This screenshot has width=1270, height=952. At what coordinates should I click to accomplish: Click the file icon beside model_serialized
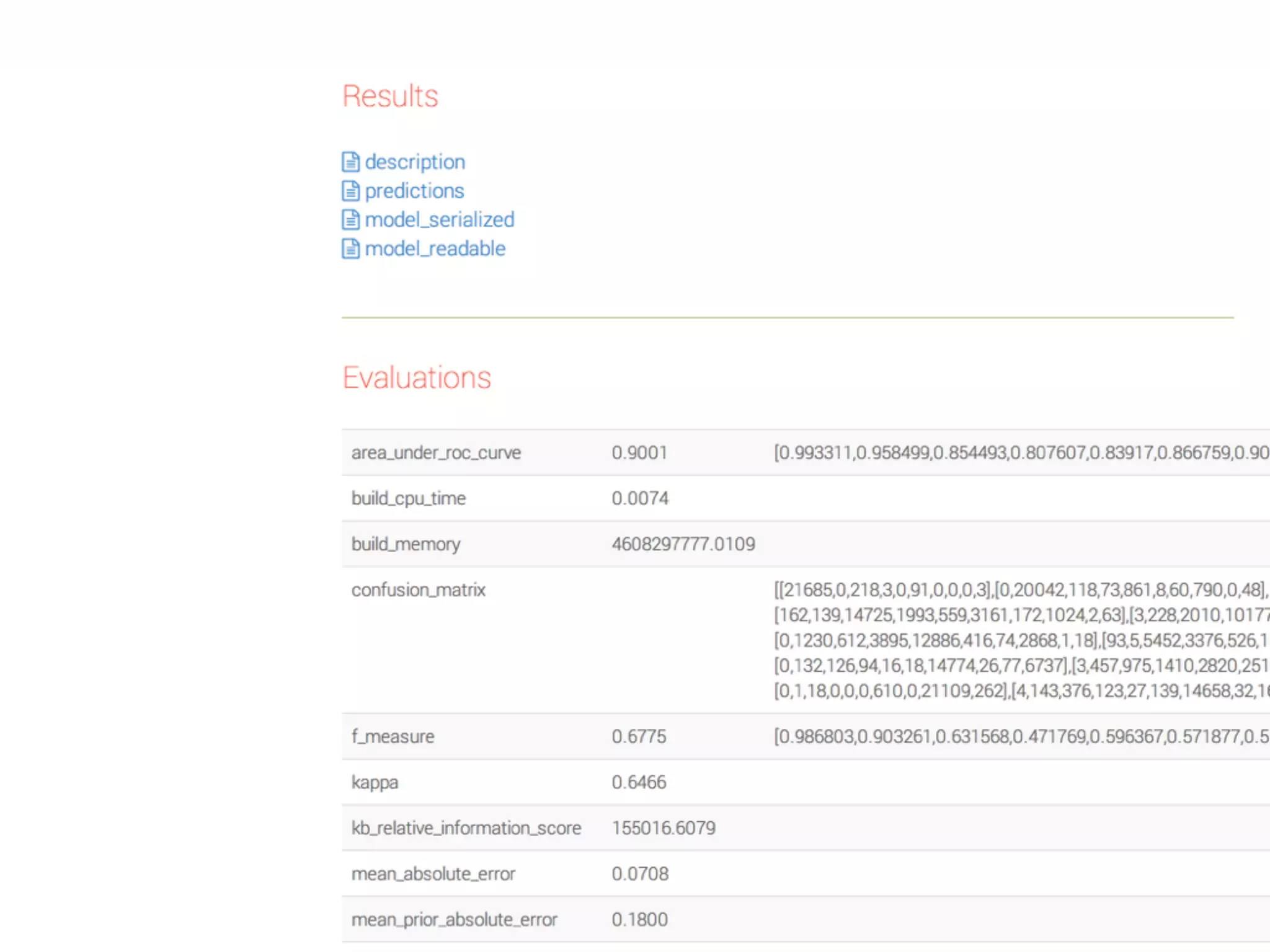tap(350, 219)
